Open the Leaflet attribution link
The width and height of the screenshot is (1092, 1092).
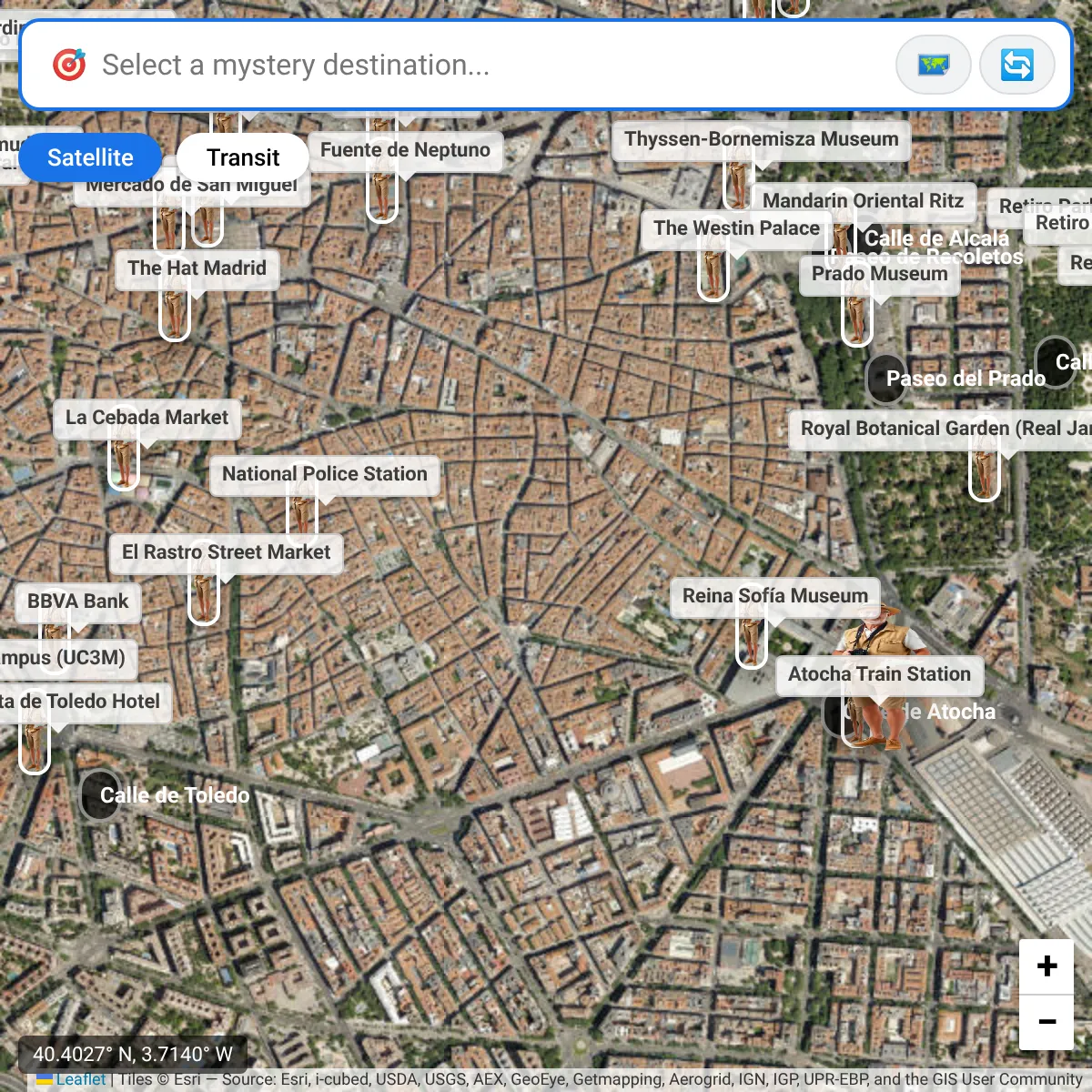click(x=80, y=1079)
